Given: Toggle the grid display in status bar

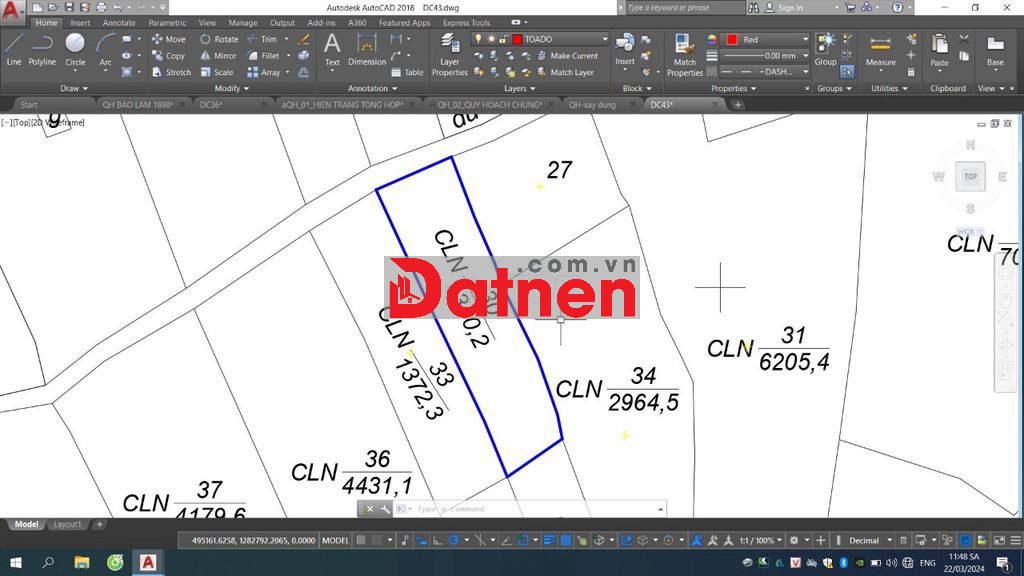Looking at the screenshot, I should pos(362,540).
